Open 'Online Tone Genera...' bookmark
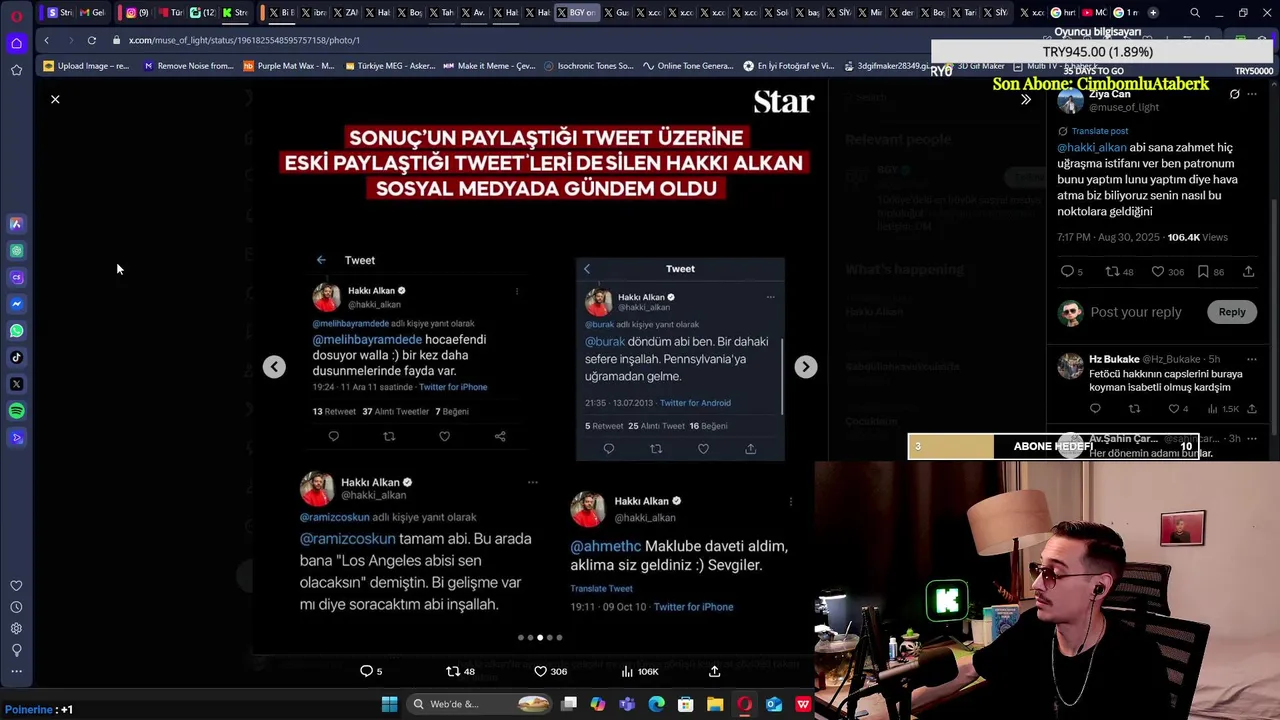Screen dimensions: 1280x720 688,66
